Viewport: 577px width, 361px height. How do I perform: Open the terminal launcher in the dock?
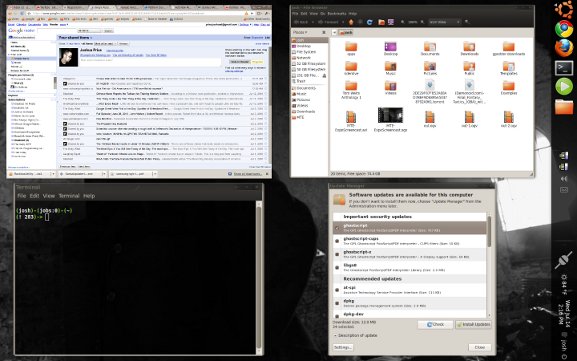564,68
